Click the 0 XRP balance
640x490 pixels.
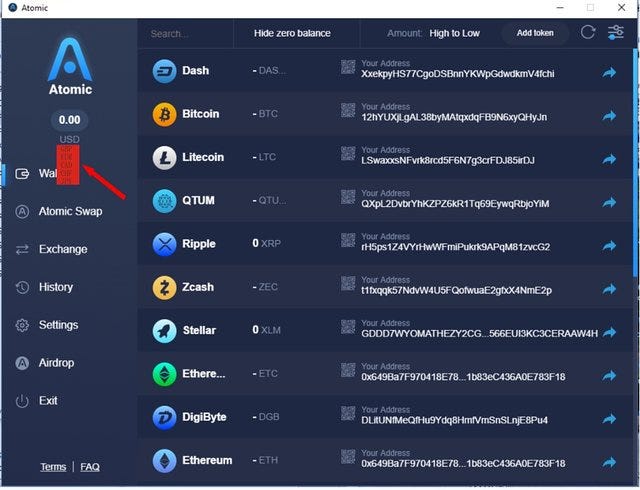click(x=266, y=243)
